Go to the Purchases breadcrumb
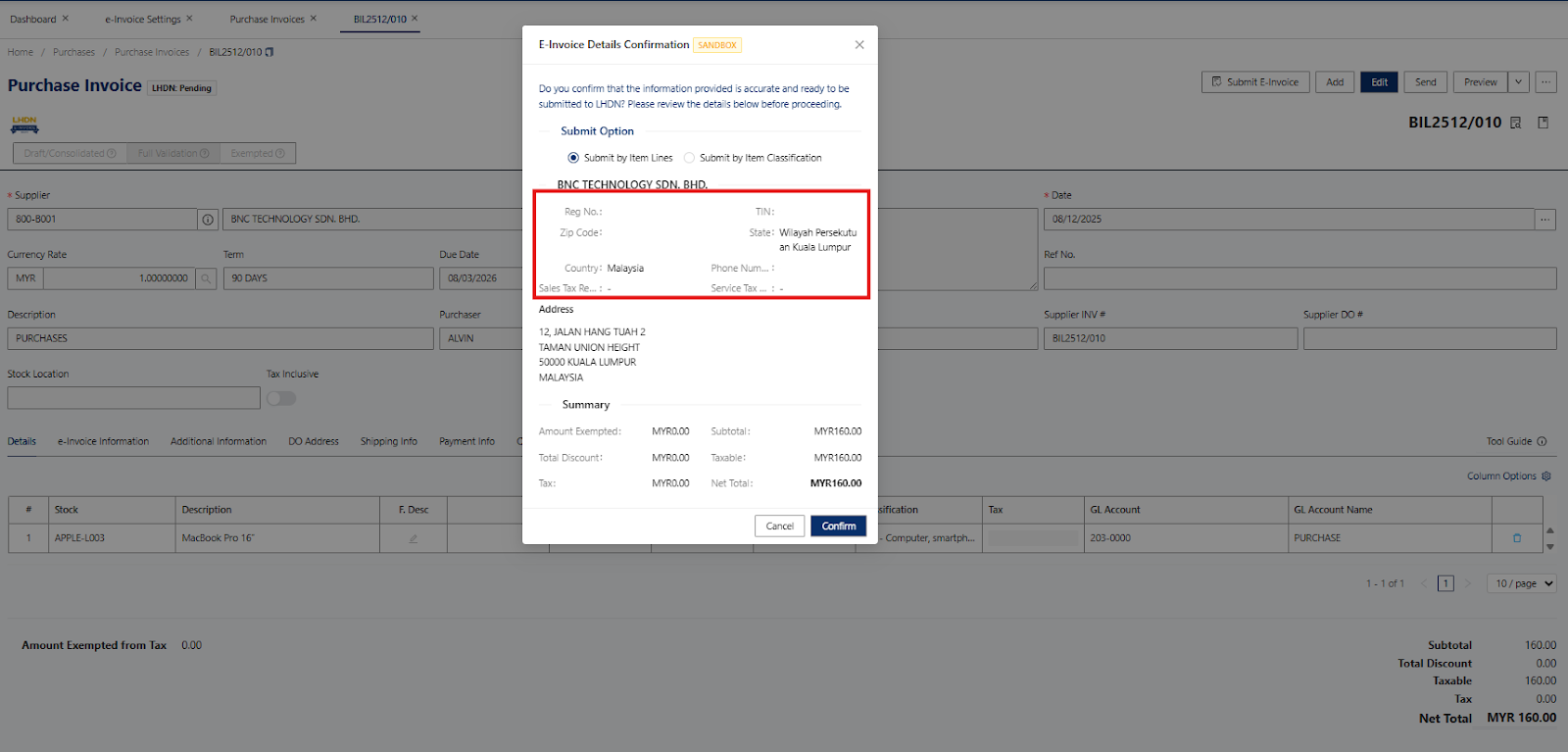This screenshot has width=1568, height=752. tap(73, 52)
